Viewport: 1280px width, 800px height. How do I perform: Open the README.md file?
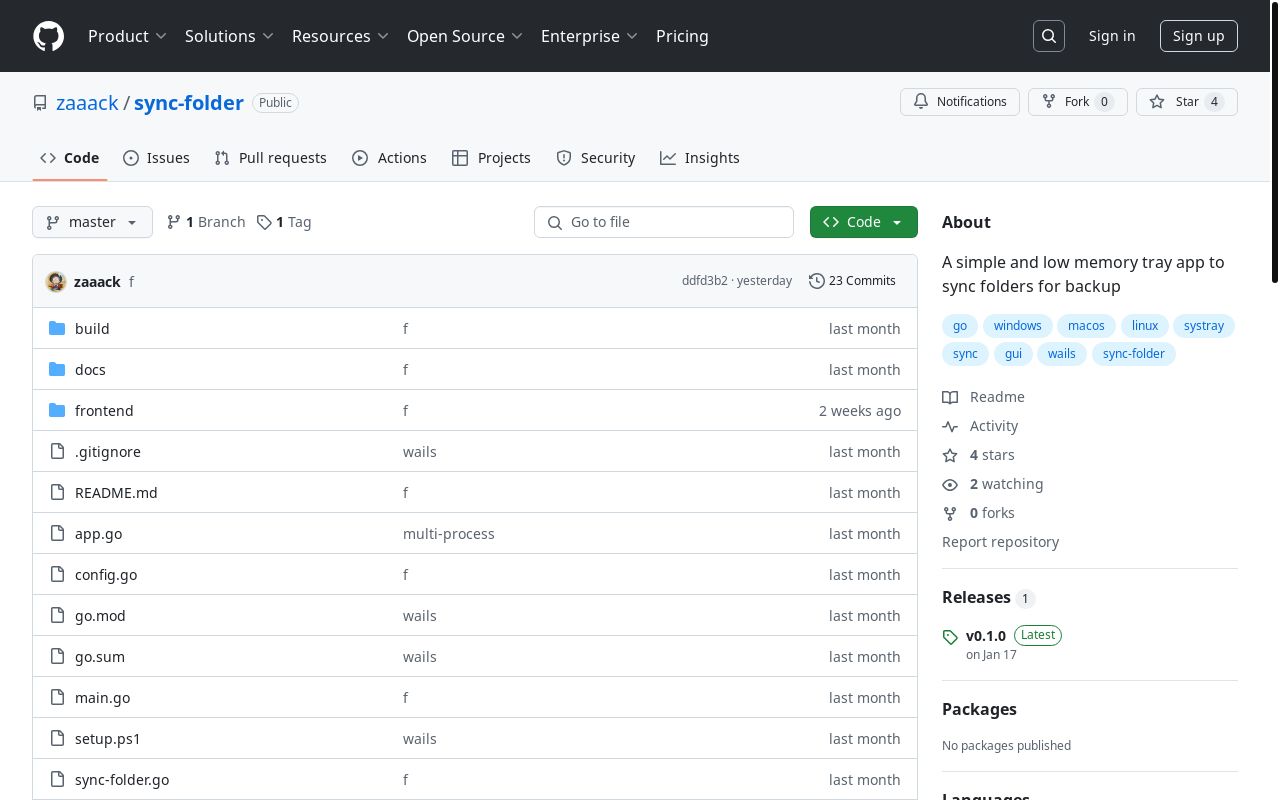[x=116, y=493]
